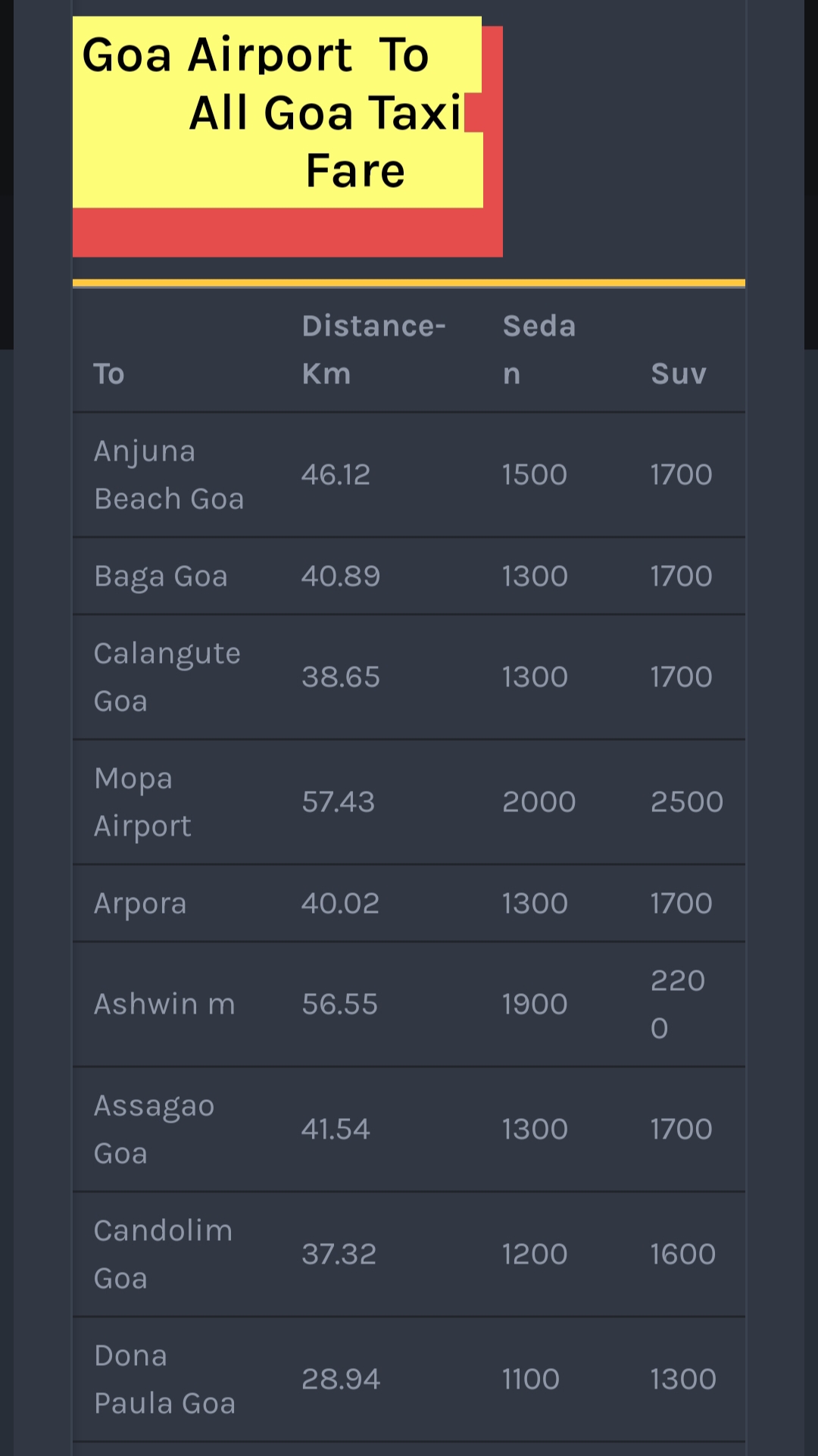The width and height of the screenshot is (818, 1456).
Task: Tap the Anjuna Beach Goa row
Action: [409, 475]
